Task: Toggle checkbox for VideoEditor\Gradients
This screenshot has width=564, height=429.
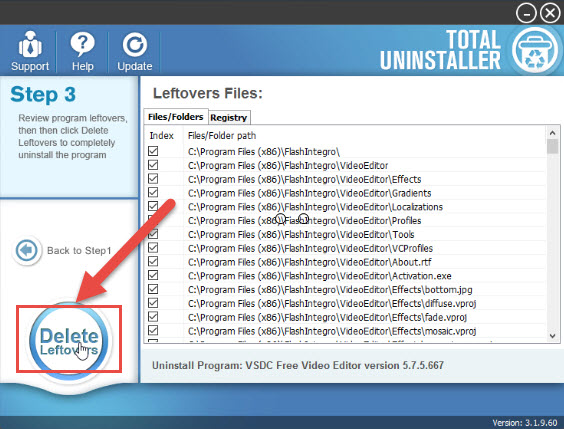Action: (153, 192)
